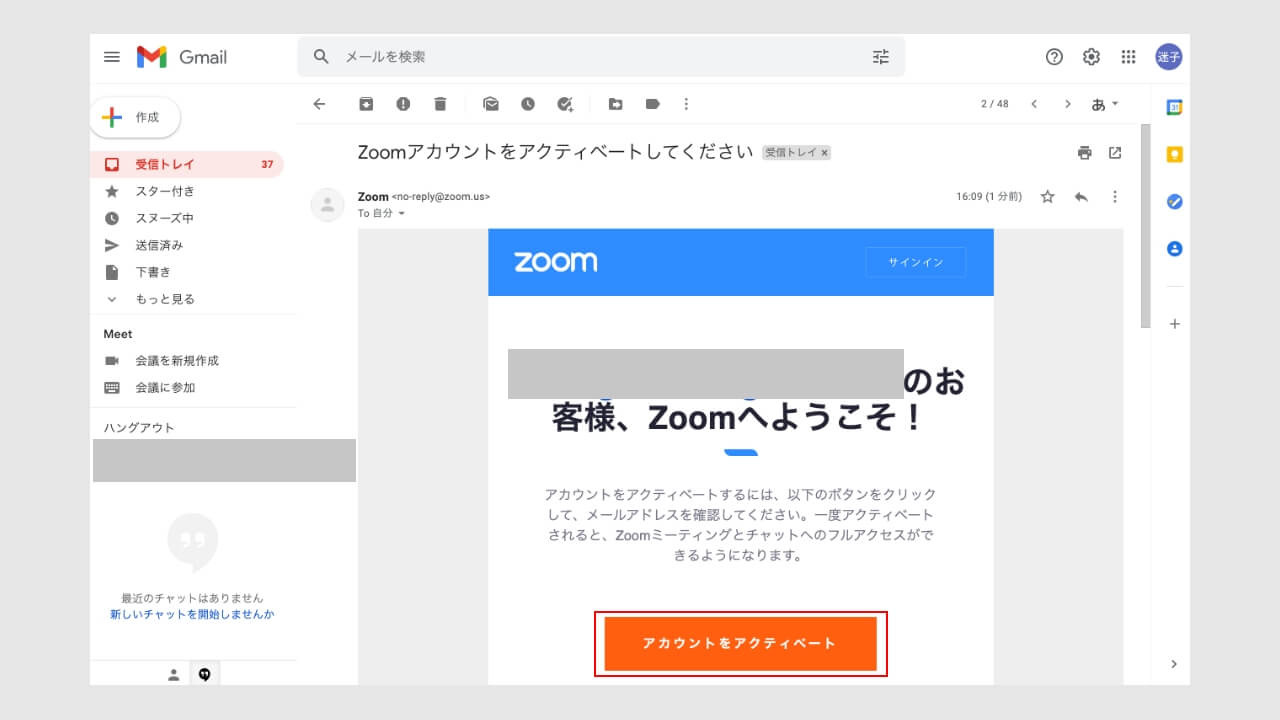1280x720 pixels.
Task: Add email to Tasks
Action: click(565, 104)
